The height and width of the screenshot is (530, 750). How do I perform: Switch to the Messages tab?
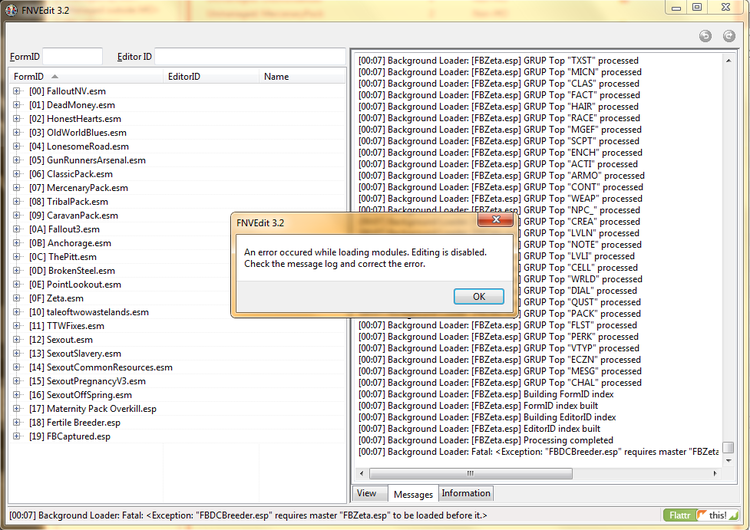coord(413,494)
